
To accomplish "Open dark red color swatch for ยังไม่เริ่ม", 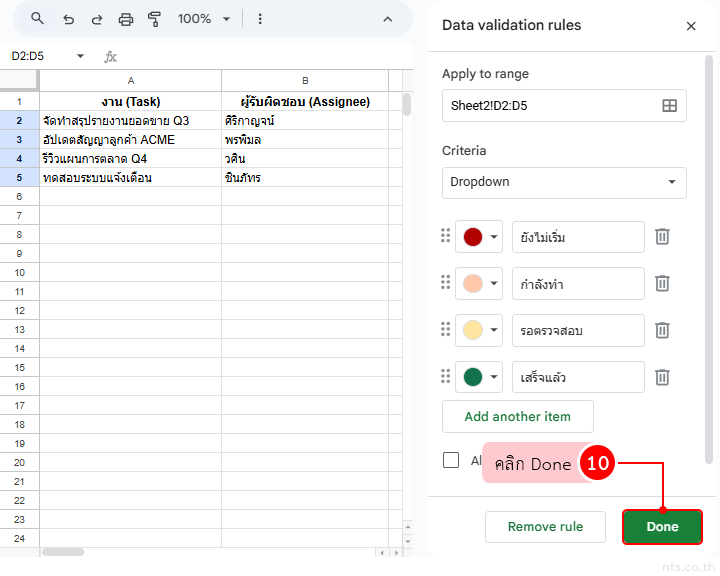I will [480, 237].
